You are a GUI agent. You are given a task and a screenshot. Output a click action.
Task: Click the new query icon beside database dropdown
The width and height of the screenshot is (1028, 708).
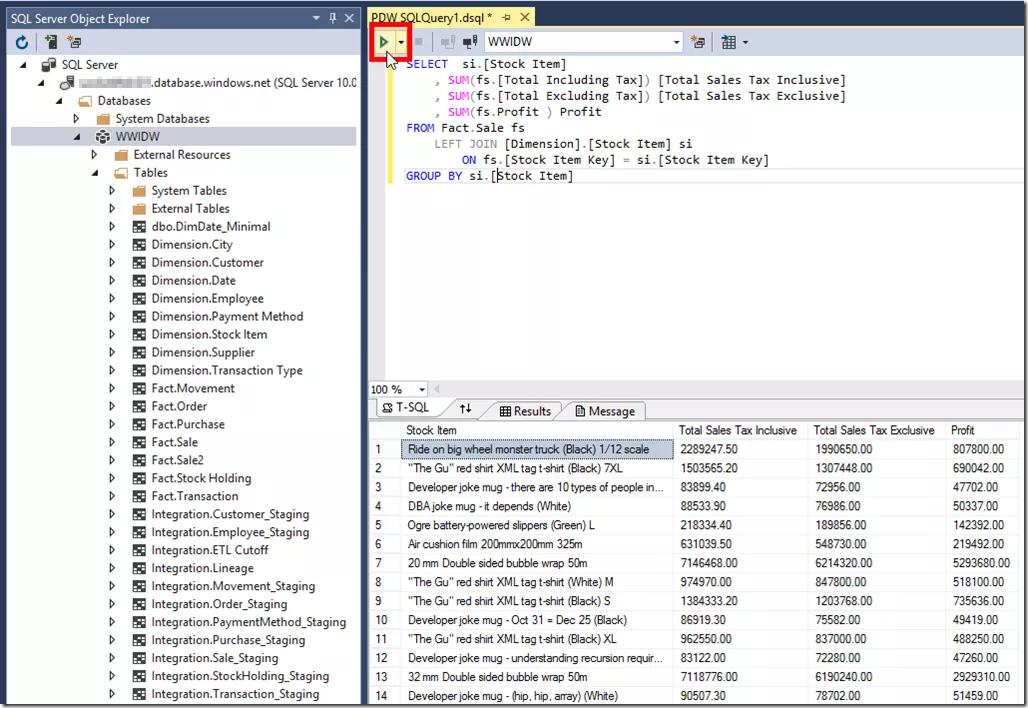[x=698, y=42]
